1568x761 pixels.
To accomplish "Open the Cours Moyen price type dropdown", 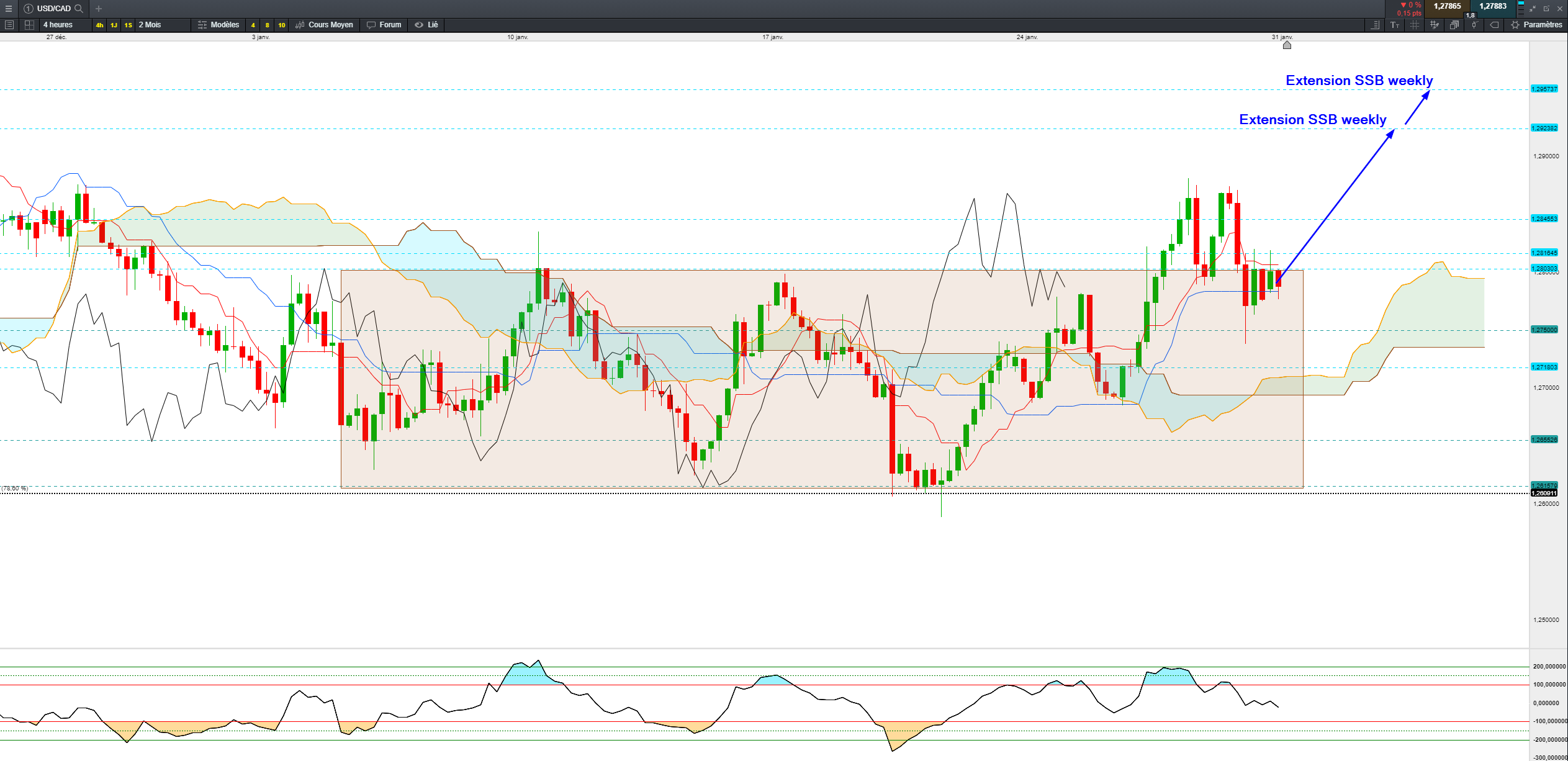I will 325,25.
